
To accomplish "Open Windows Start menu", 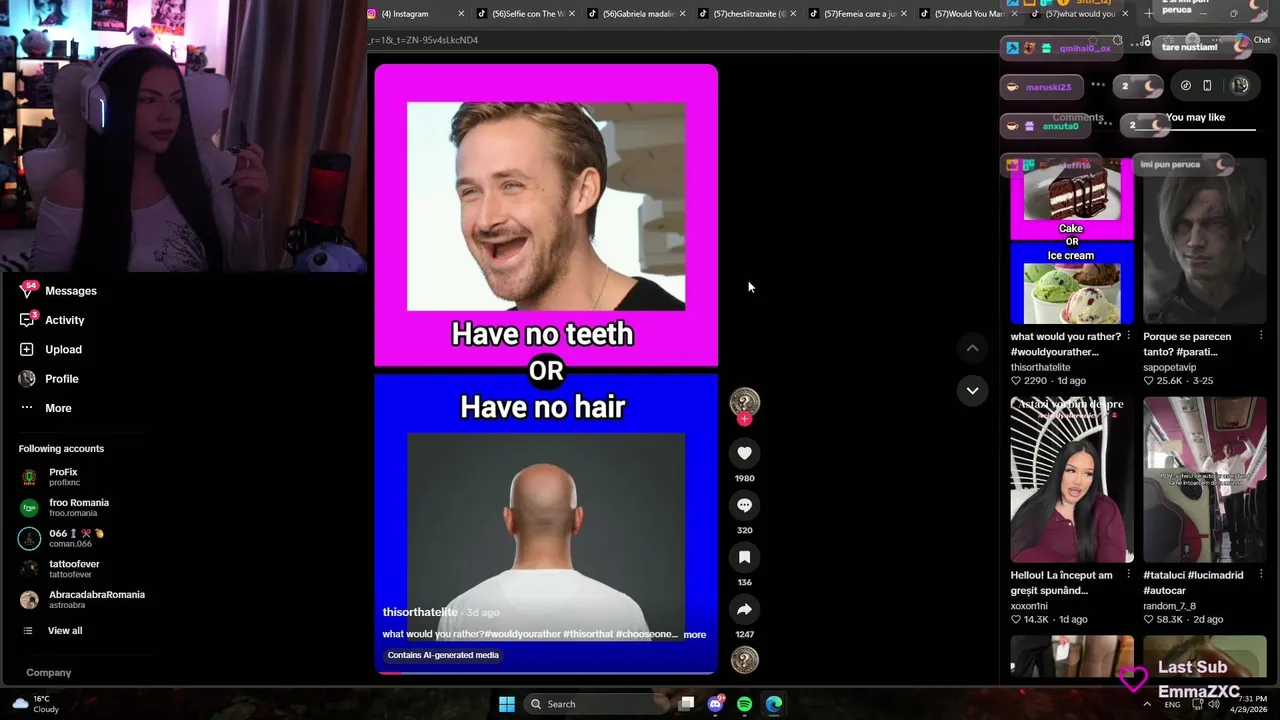I will click(507, 704).
